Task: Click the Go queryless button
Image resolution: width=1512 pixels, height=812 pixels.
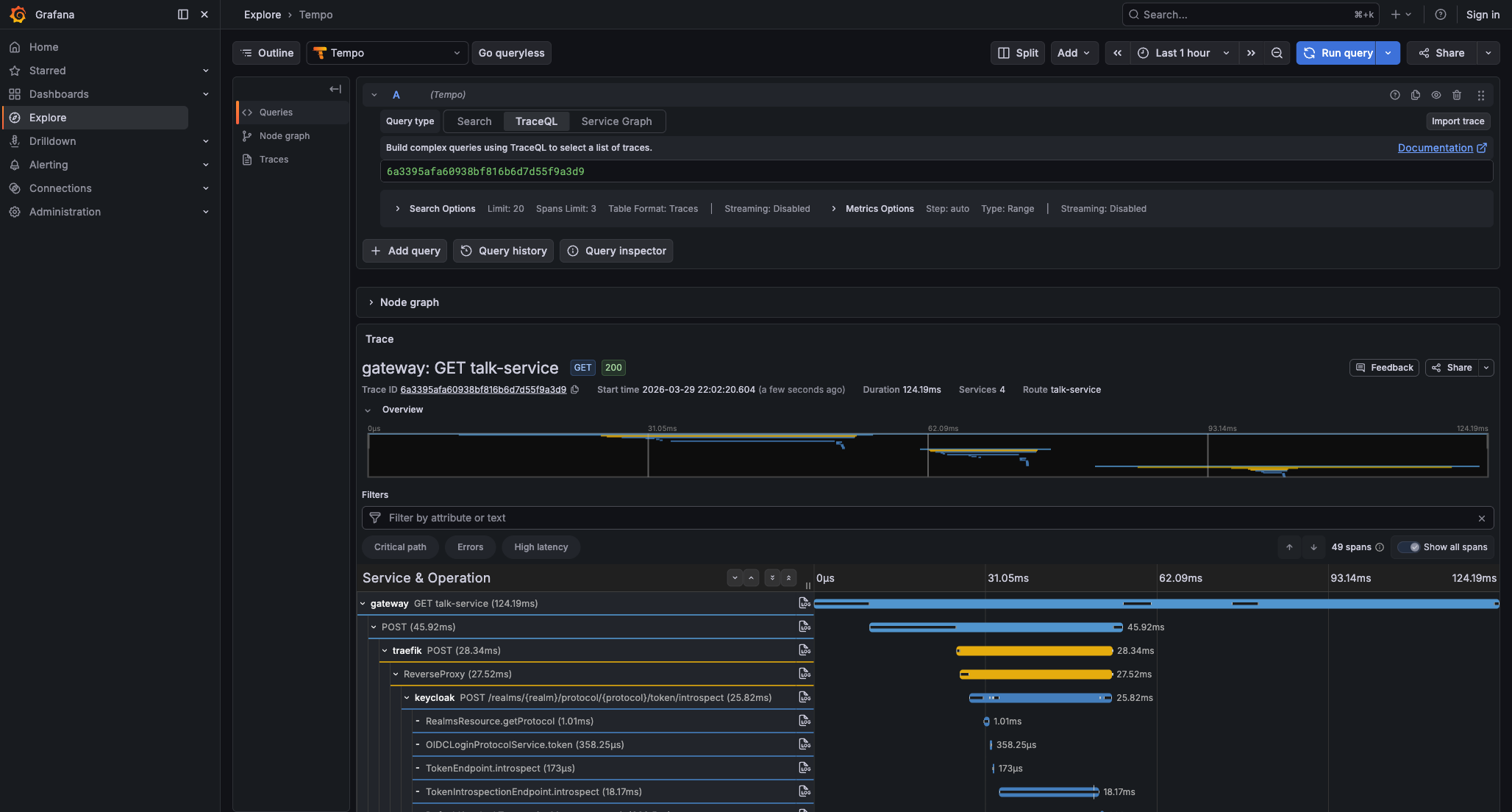Action: [x=511, y=52]
